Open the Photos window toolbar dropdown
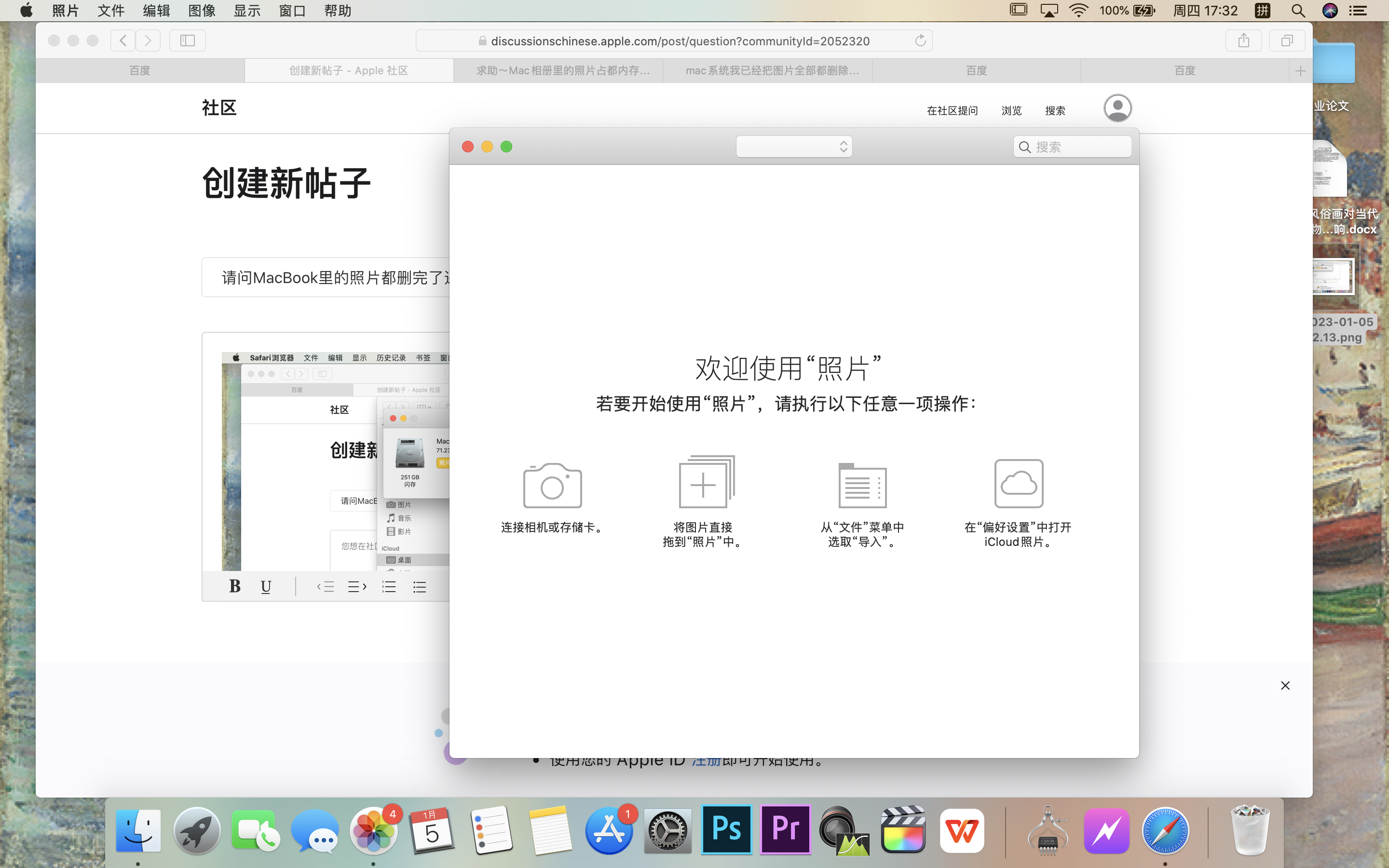This screenshot has height=868, width=1389. 794,147
